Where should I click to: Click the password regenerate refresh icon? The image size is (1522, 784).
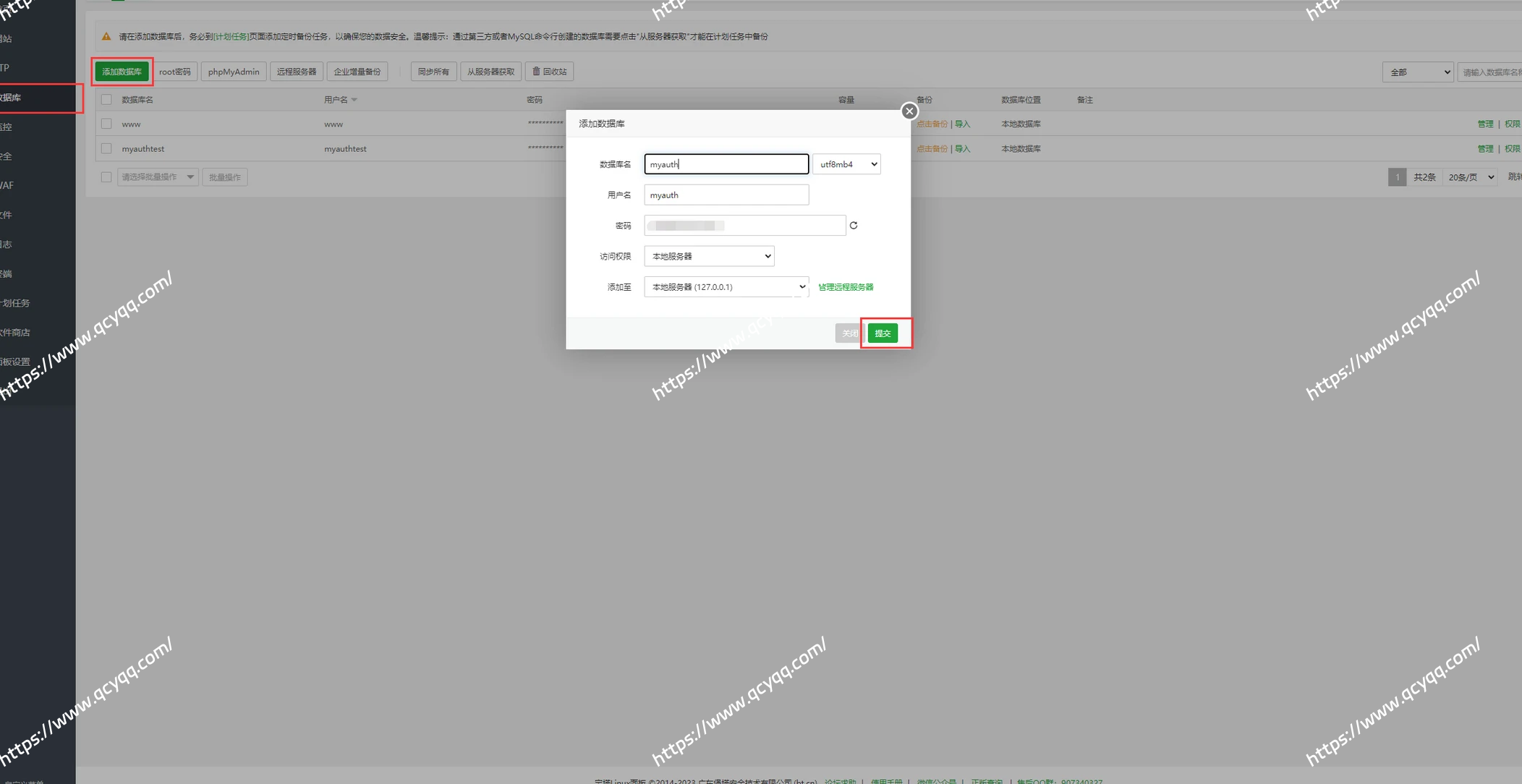(x=854, y=226)
